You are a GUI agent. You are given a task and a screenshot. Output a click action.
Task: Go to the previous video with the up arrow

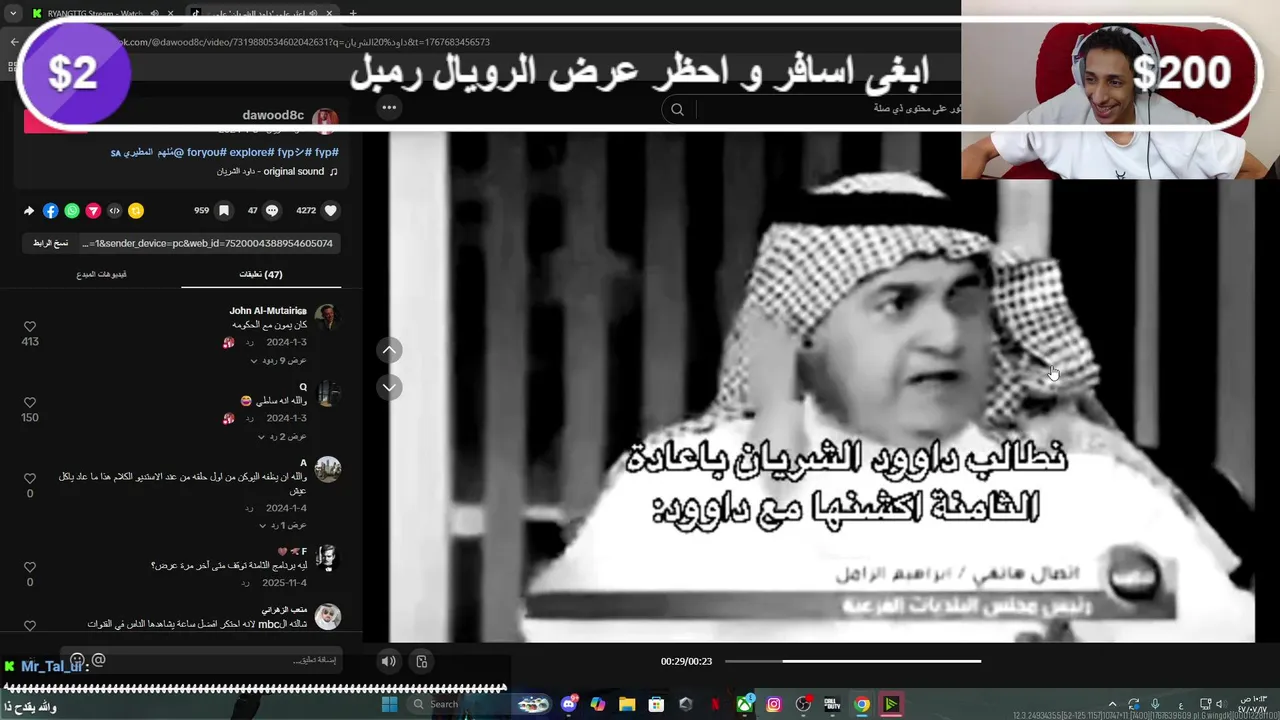[x=390, y=349]
